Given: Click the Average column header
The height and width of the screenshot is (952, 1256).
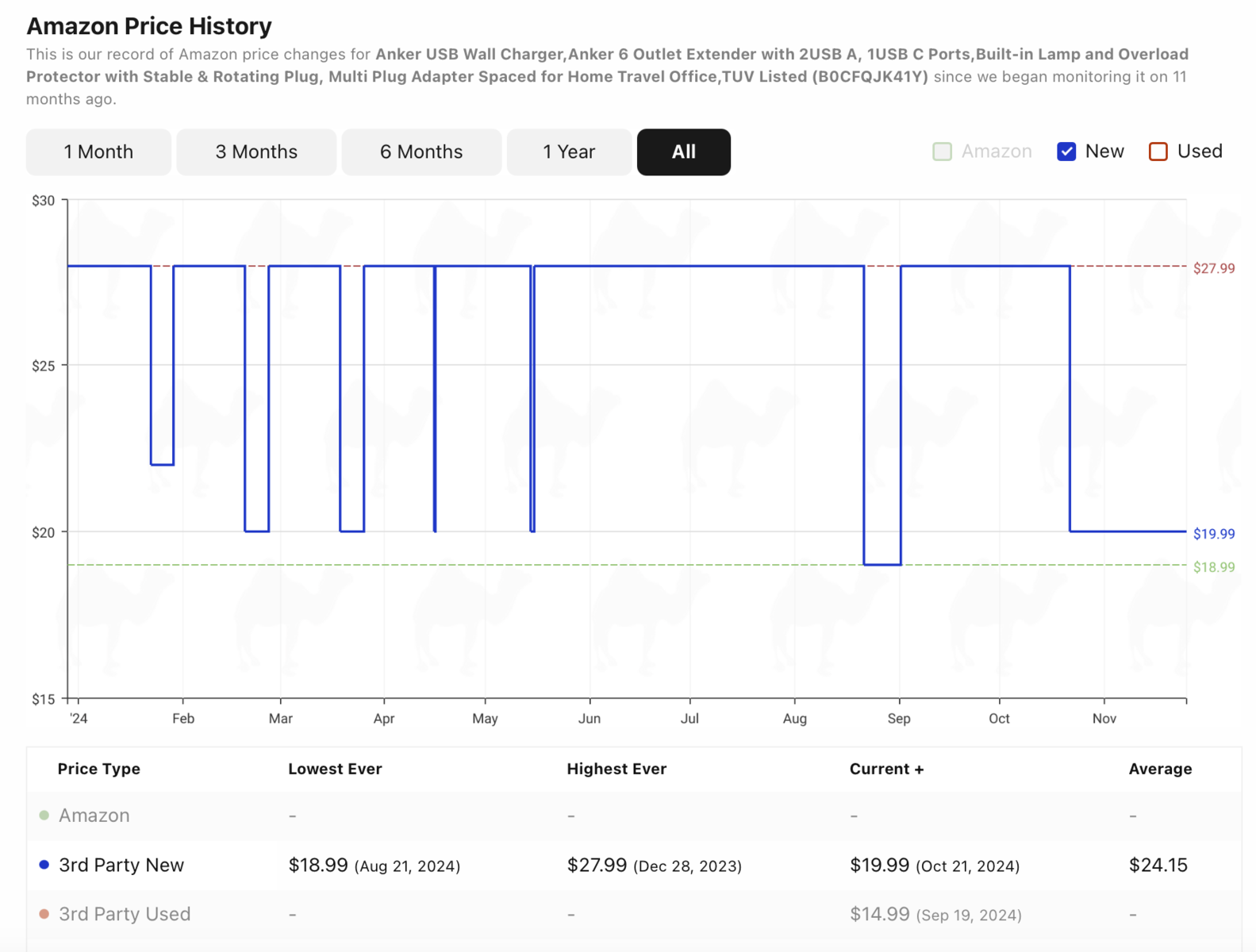Looking at the screenshot, I should tap(1160, 769).
